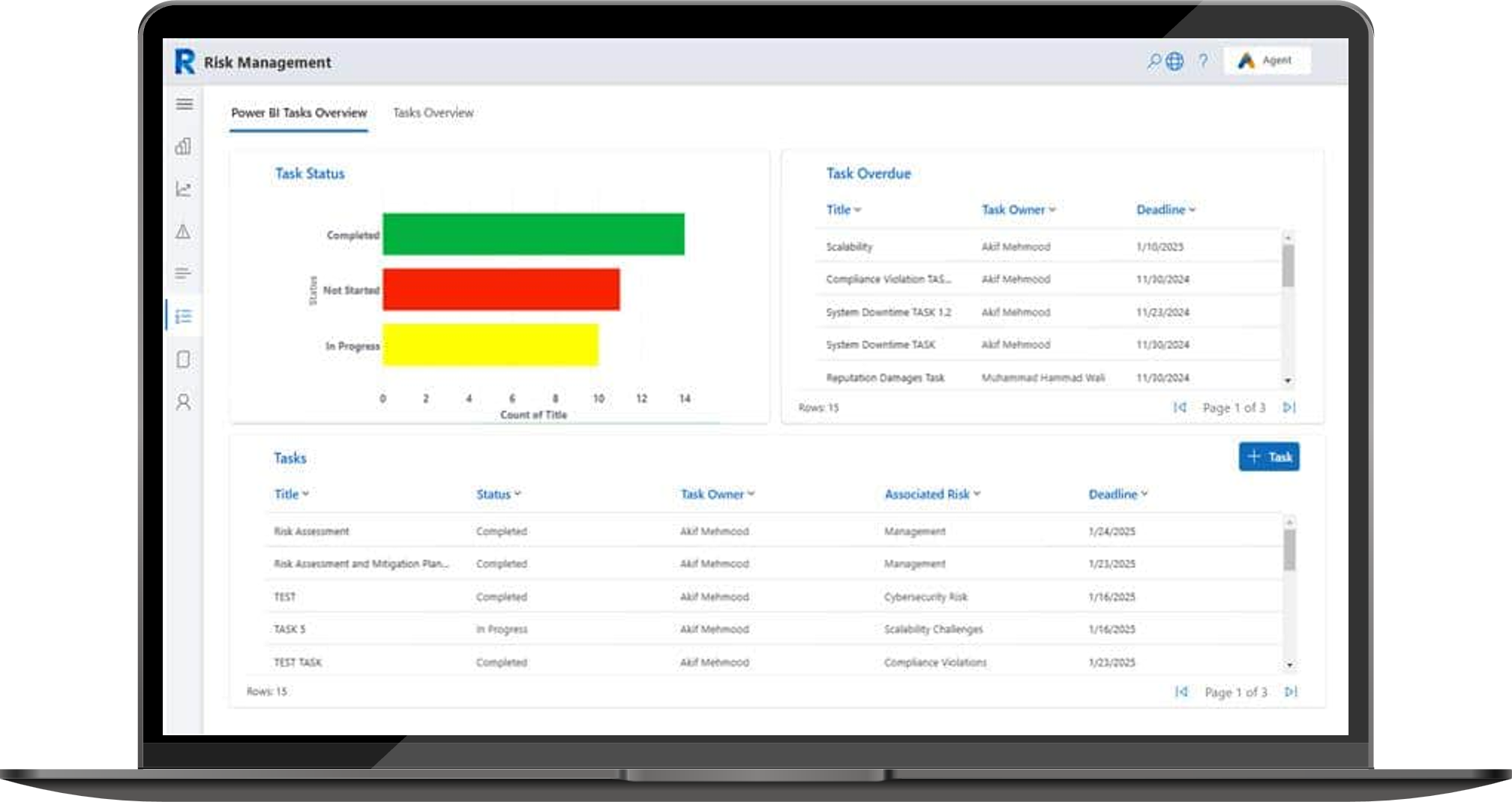Switch to the Tasks Overview tab

pyautogui.click(x=433, y=113)
